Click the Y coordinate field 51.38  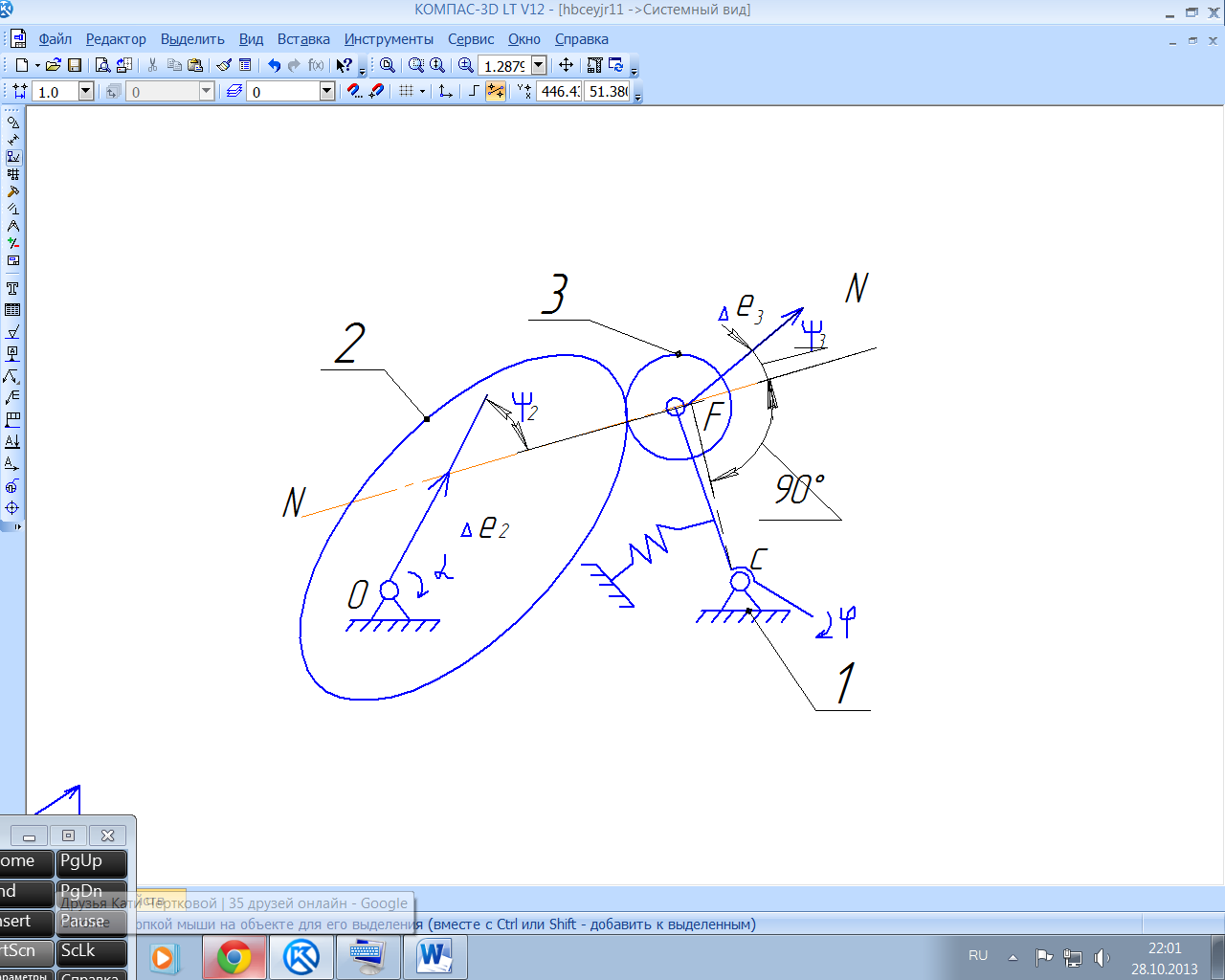pyautogui.click(x=608, y=91)
